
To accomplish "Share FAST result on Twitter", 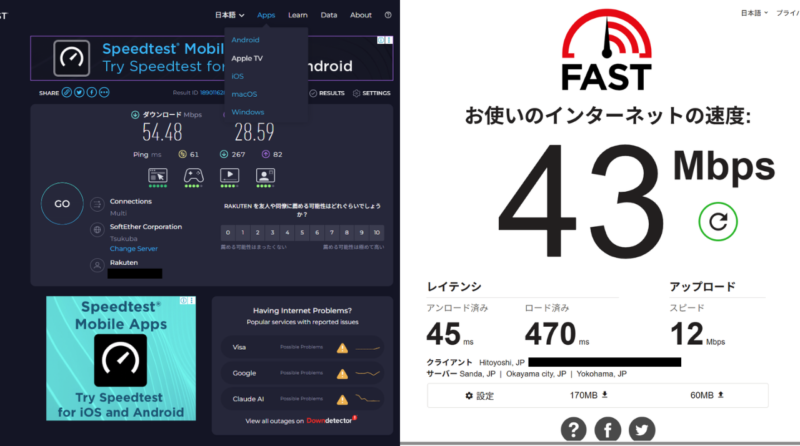I will (x=642, y=430).
